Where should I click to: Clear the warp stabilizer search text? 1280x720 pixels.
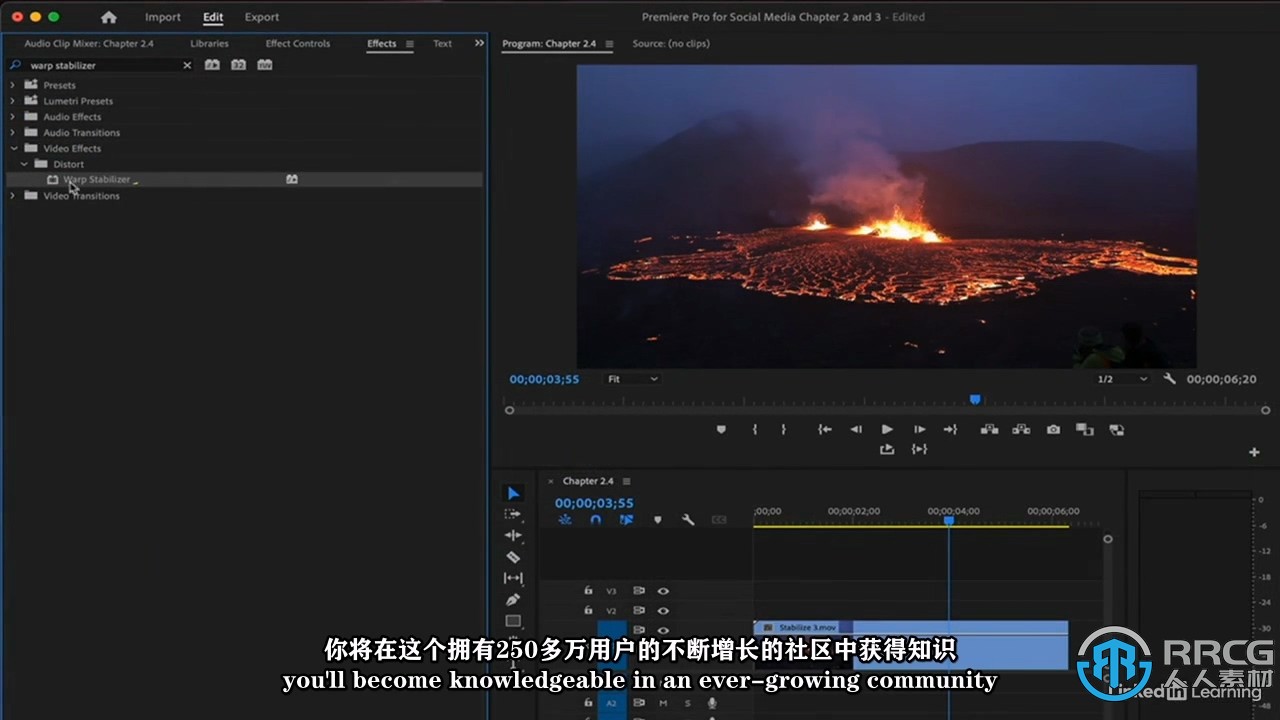click(187, 65)
